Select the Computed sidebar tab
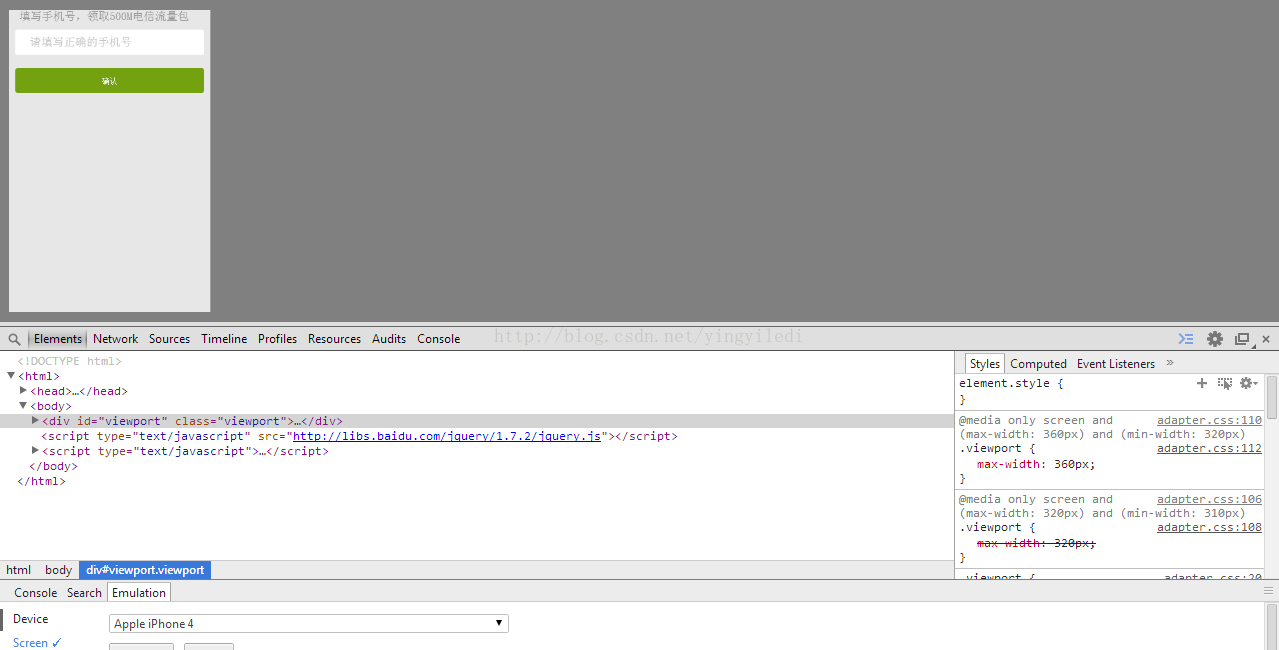Screen dimensions: 1279x650 [x=1038, y=364]
